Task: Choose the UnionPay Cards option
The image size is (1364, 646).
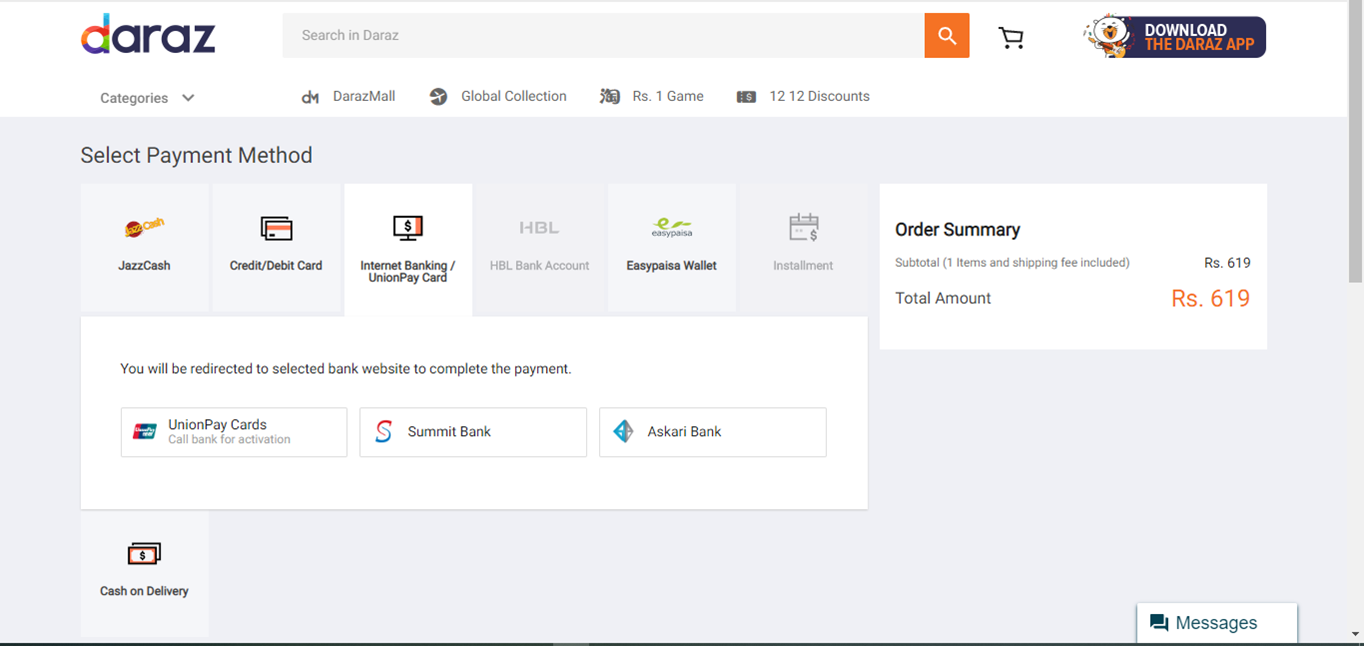Action: tap(234, 432)
